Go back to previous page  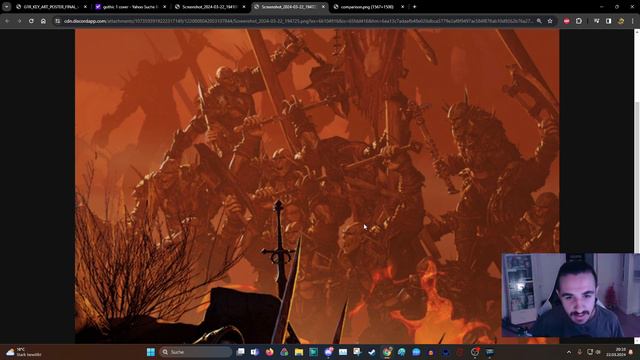[7, 21]
